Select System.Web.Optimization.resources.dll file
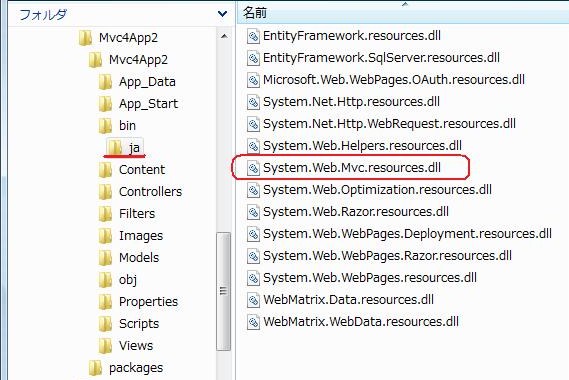 click(377, 190)
